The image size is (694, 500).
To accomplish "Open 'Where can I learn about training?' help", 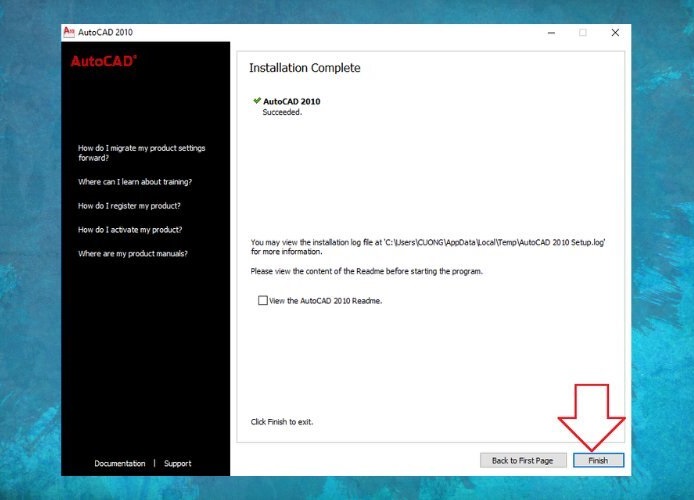I will (135, 182).
